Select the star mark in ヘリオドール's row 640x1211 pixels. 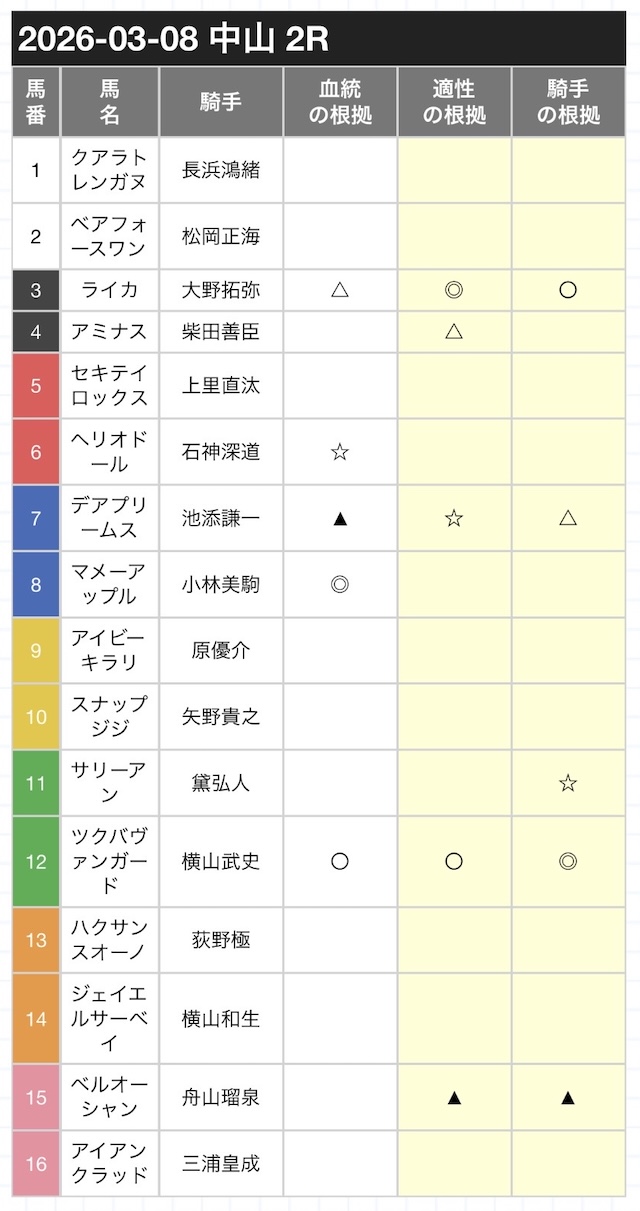click(340, 452)
